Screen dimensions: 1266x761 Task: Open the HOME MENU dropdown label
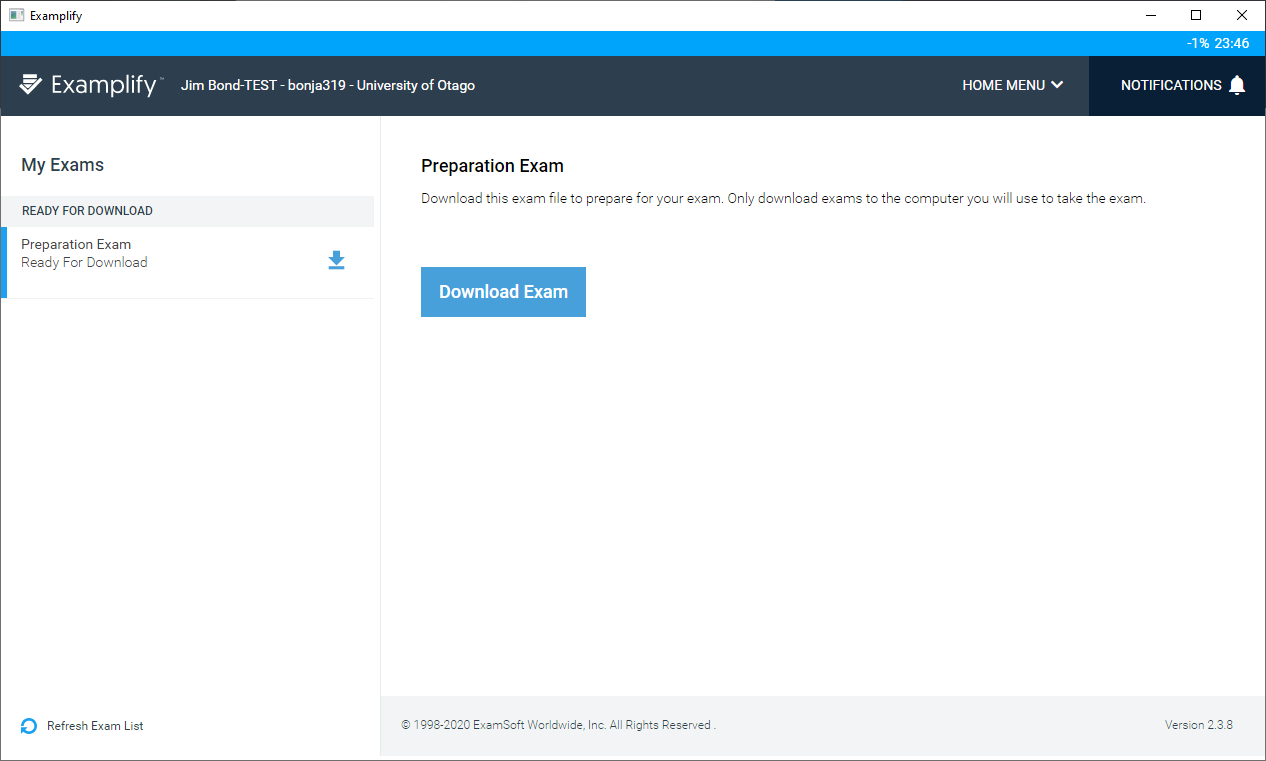(1003, 85)
